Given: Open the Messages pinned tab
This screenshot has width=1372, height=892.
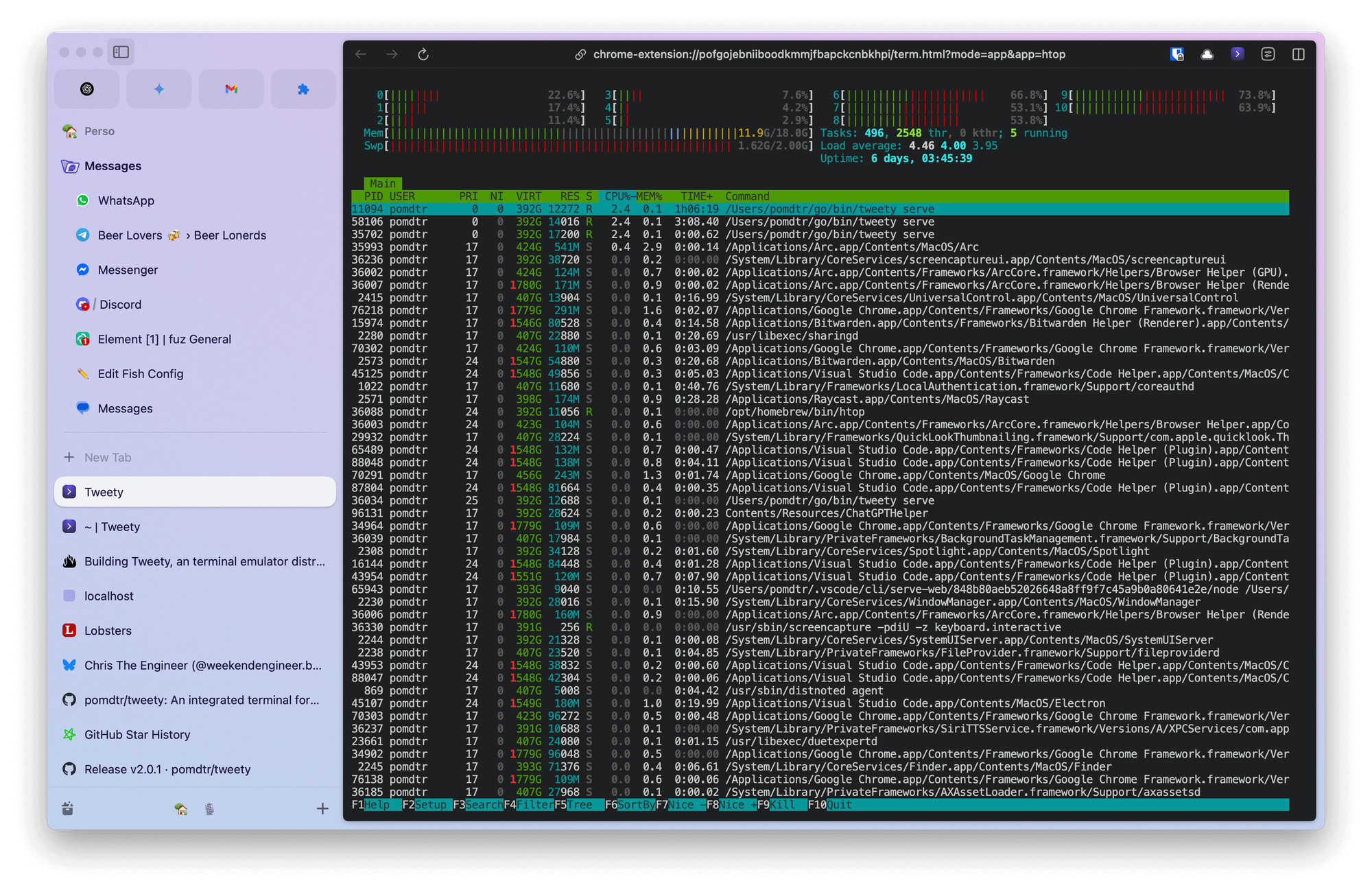Looking at the screenshot, I should point(195,408).
